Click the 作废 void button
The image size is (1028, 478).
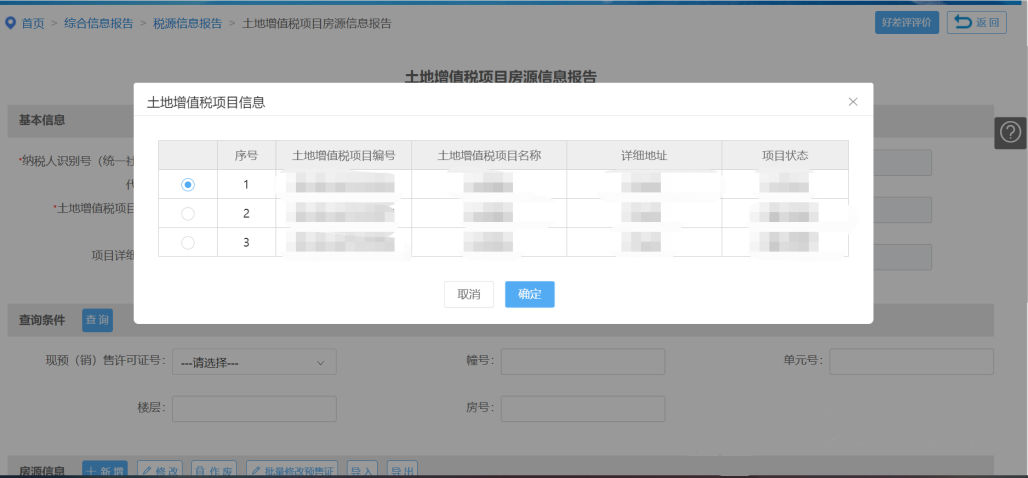click(x=215, y=470)
